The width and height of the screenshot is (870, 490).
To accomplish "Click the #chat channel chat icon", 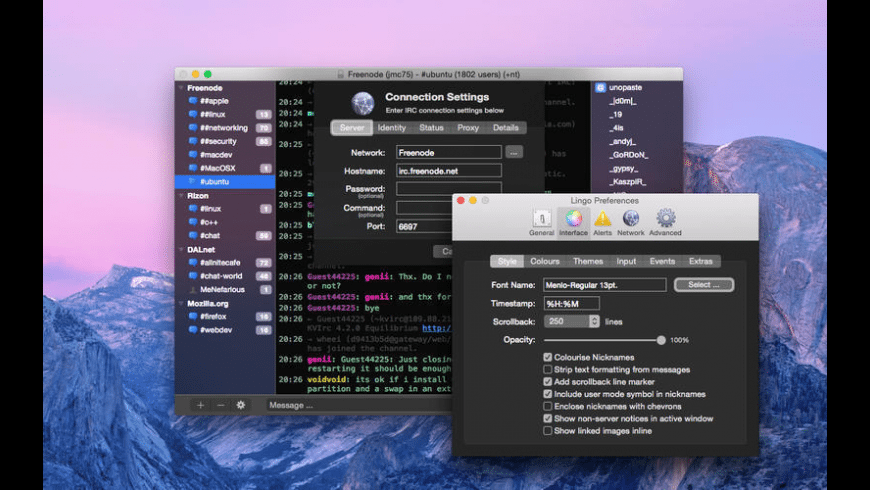I will 193,235.
